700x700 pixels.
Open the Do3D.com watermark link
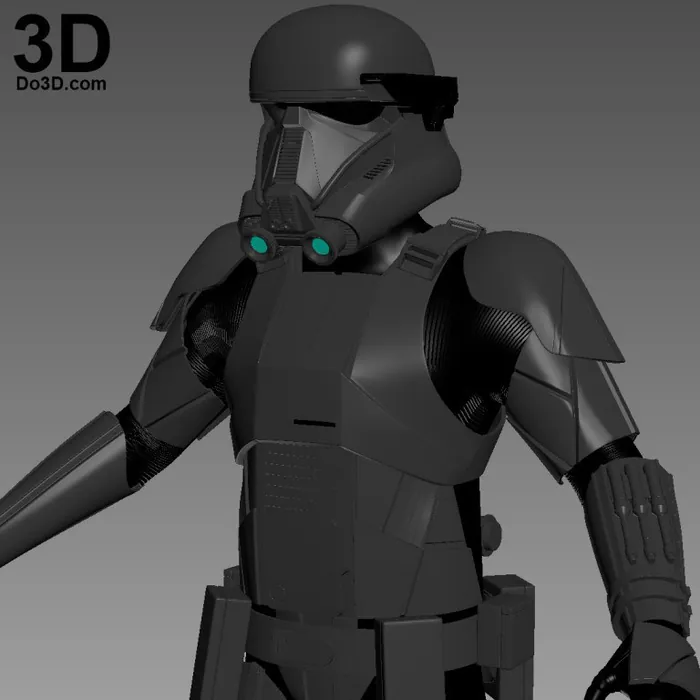click(x=61, y=85)
